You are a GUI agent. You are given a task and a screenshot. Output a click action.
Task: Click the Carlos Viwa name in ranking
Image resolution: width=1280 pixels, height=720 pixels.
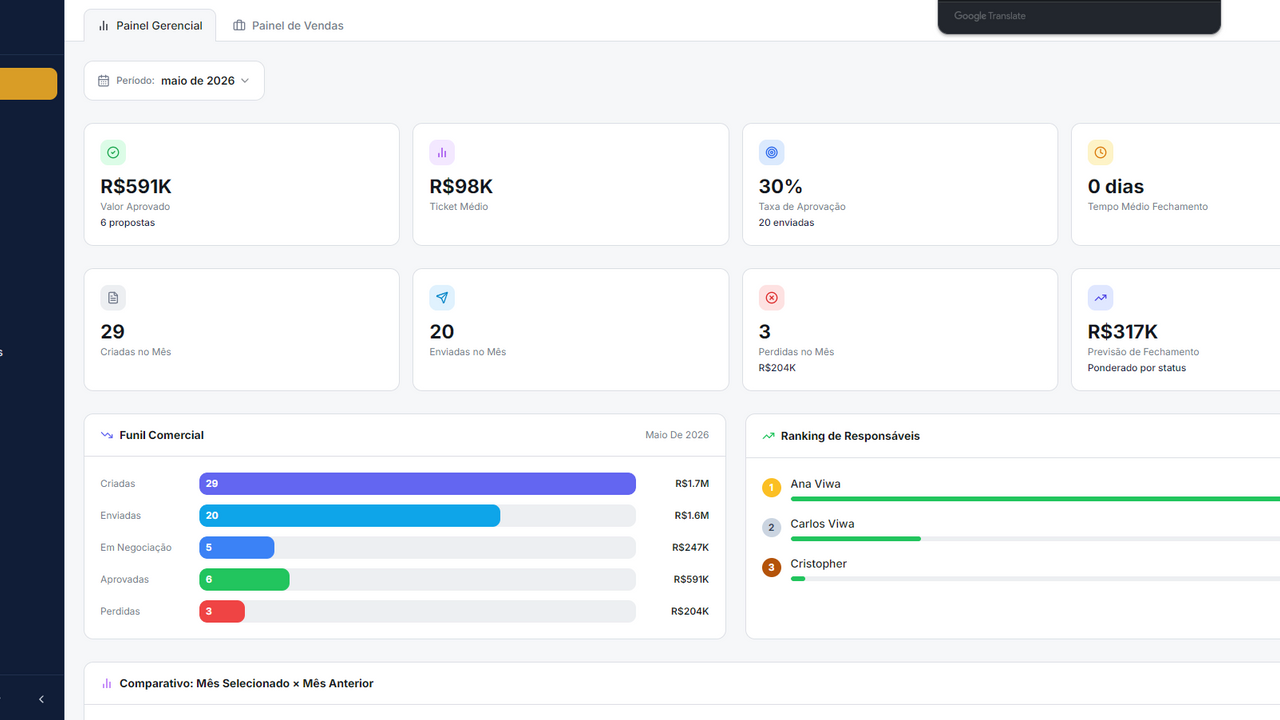point(822,524)
